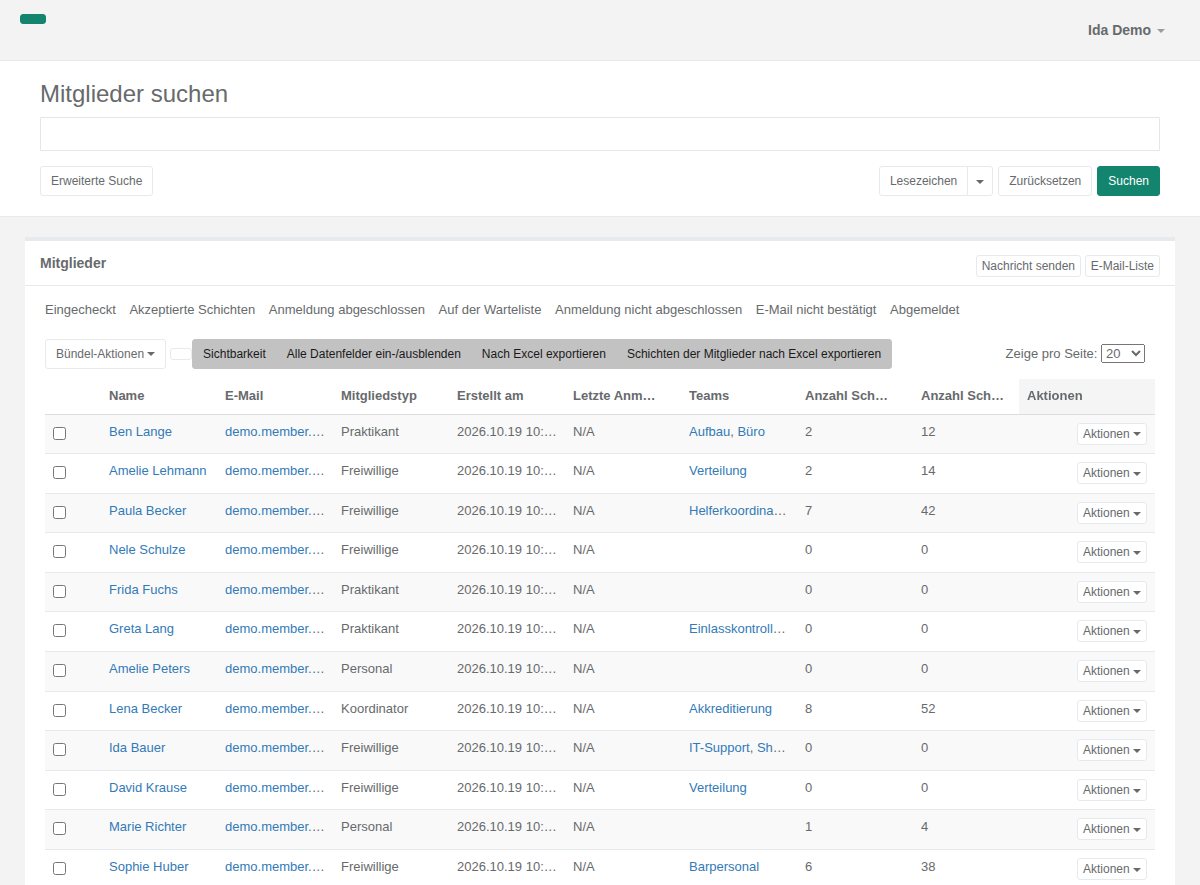Viewport: 1200px width, 885px height.
Task: Open Sophie Huber's member profile
Action: click(x=149, y=867)
